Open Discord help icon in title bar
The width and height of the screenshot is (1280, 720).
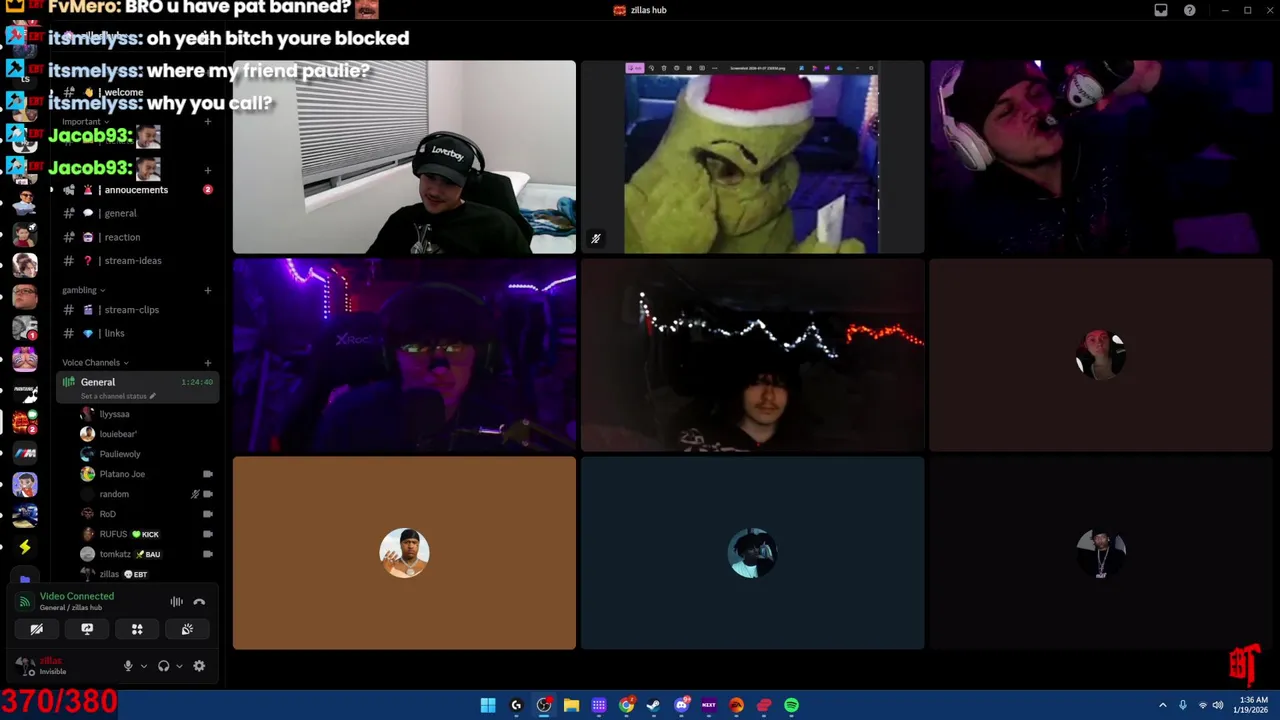[x=1189, y=10]
